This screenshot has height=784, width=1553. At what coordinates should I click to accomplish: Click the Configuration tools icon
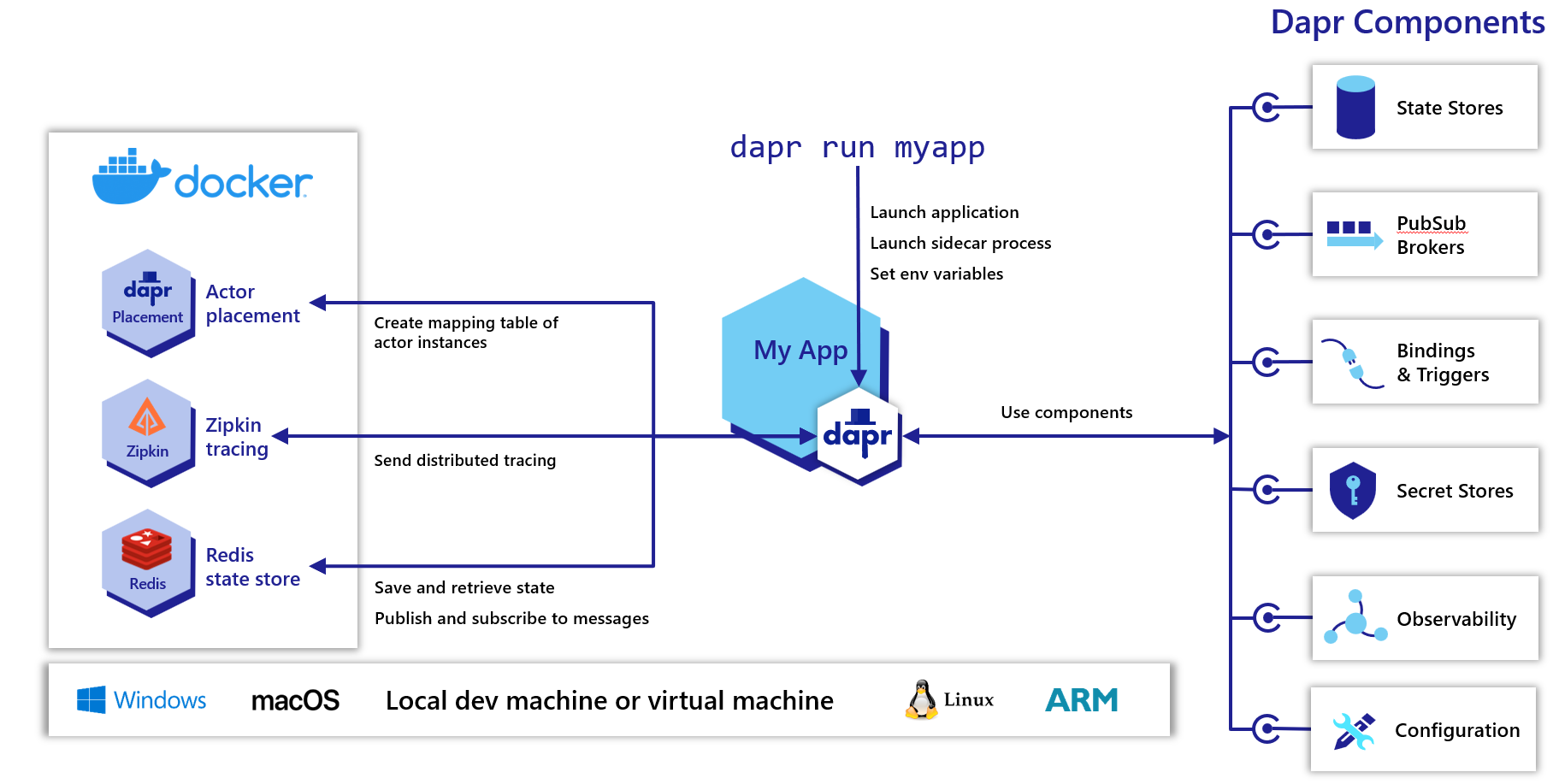(1354, 731)
